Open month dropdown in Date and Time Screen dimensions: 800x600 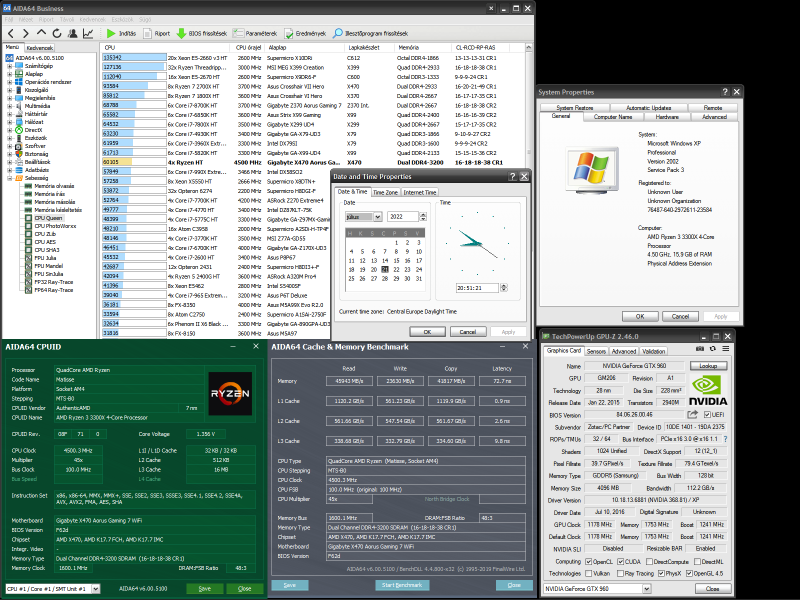point(378,217)
